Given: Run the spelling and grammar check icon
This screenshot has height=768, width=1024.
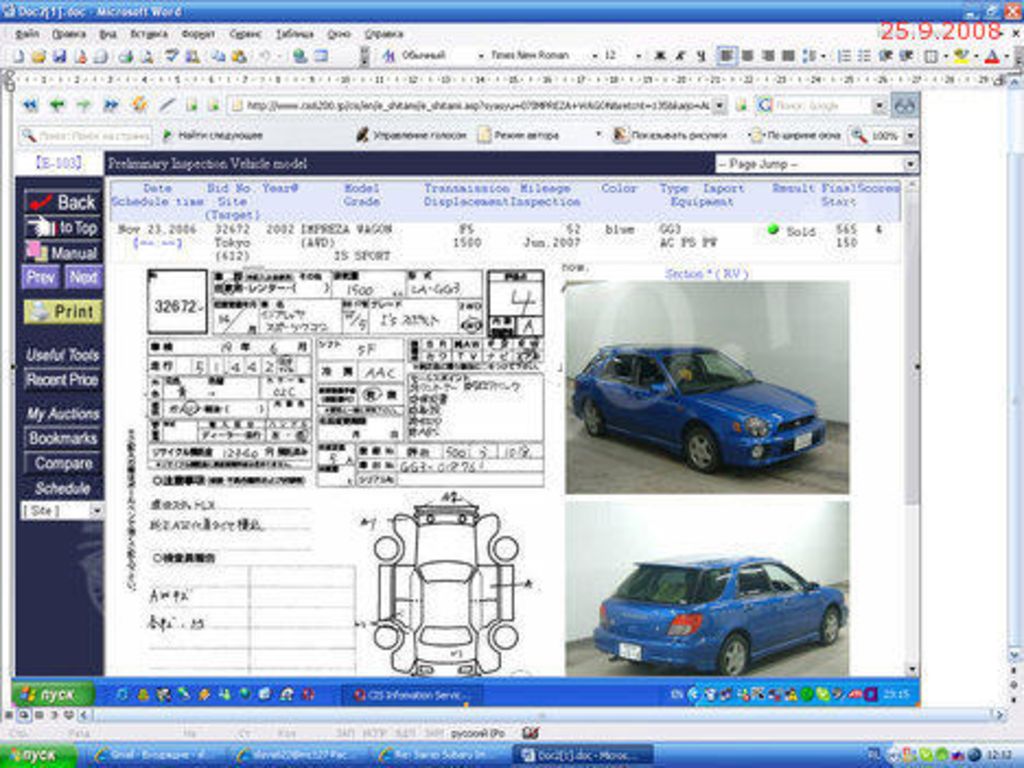Looking at the screenshot, I should 171,57.
